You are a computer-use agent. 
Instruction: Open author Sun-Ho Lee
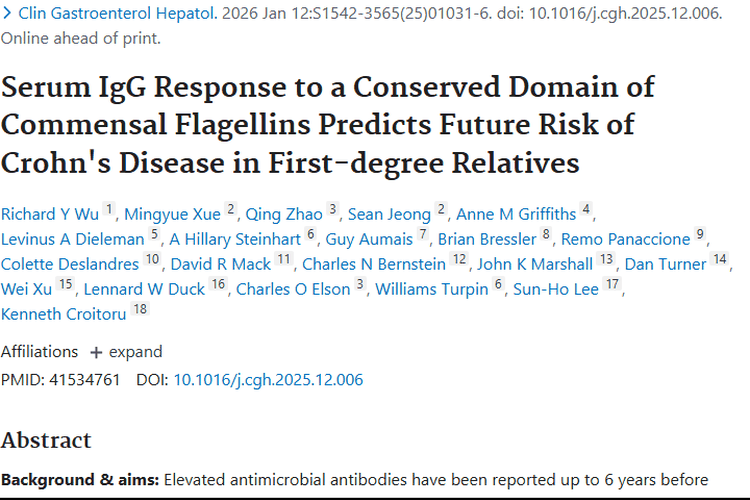click(554, 290)
